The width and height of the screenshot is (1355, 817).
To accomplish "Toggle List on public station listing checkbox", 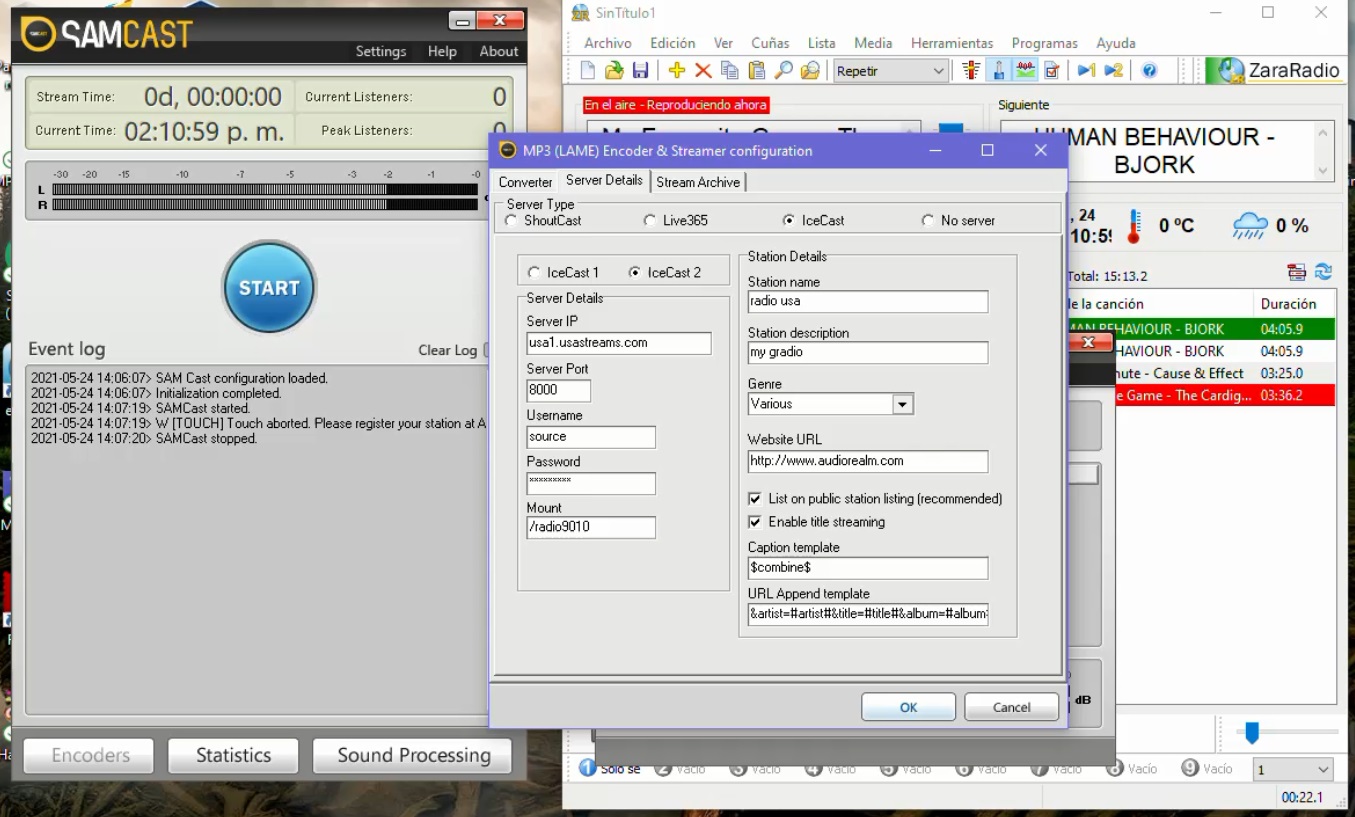I will tap(755, 498).
